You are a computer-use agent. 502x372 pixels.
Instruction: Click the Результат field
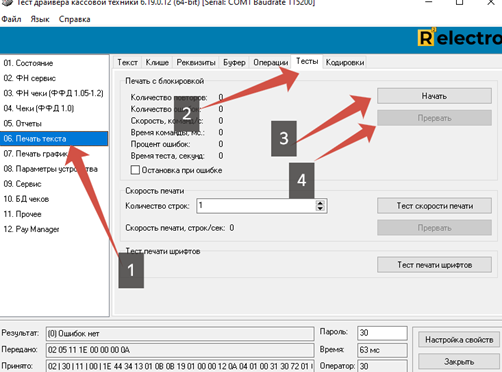[180, 333]
